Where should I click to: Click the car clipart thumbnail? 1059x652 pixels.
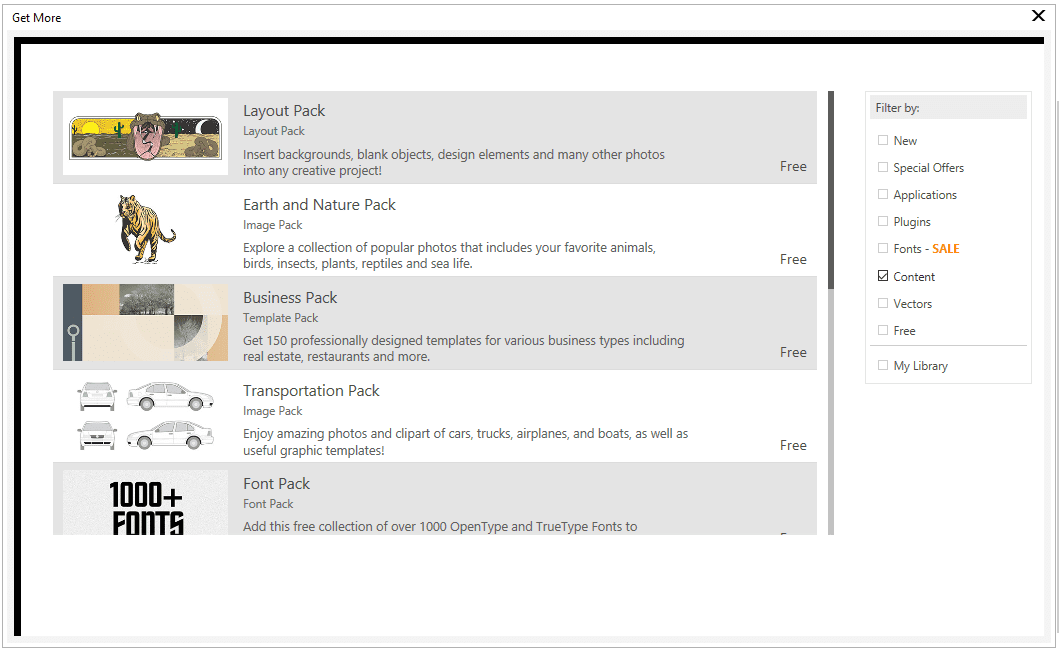point(145,416)
